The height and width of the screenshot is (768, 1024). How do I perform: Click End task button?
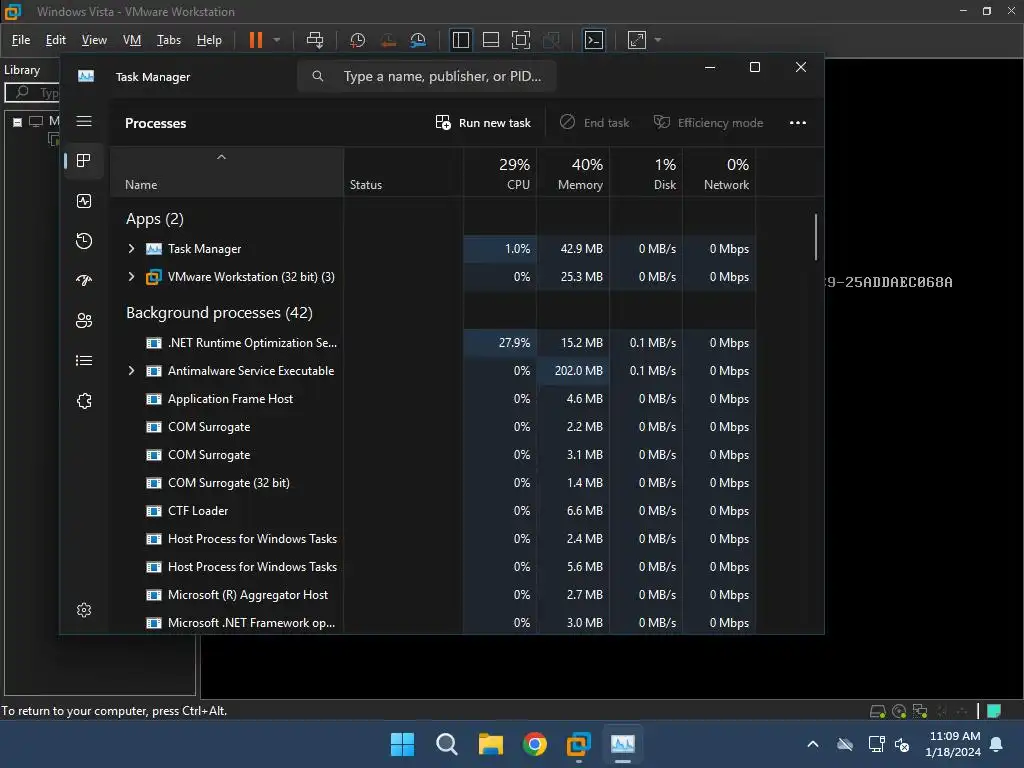[x=594, y=123]
